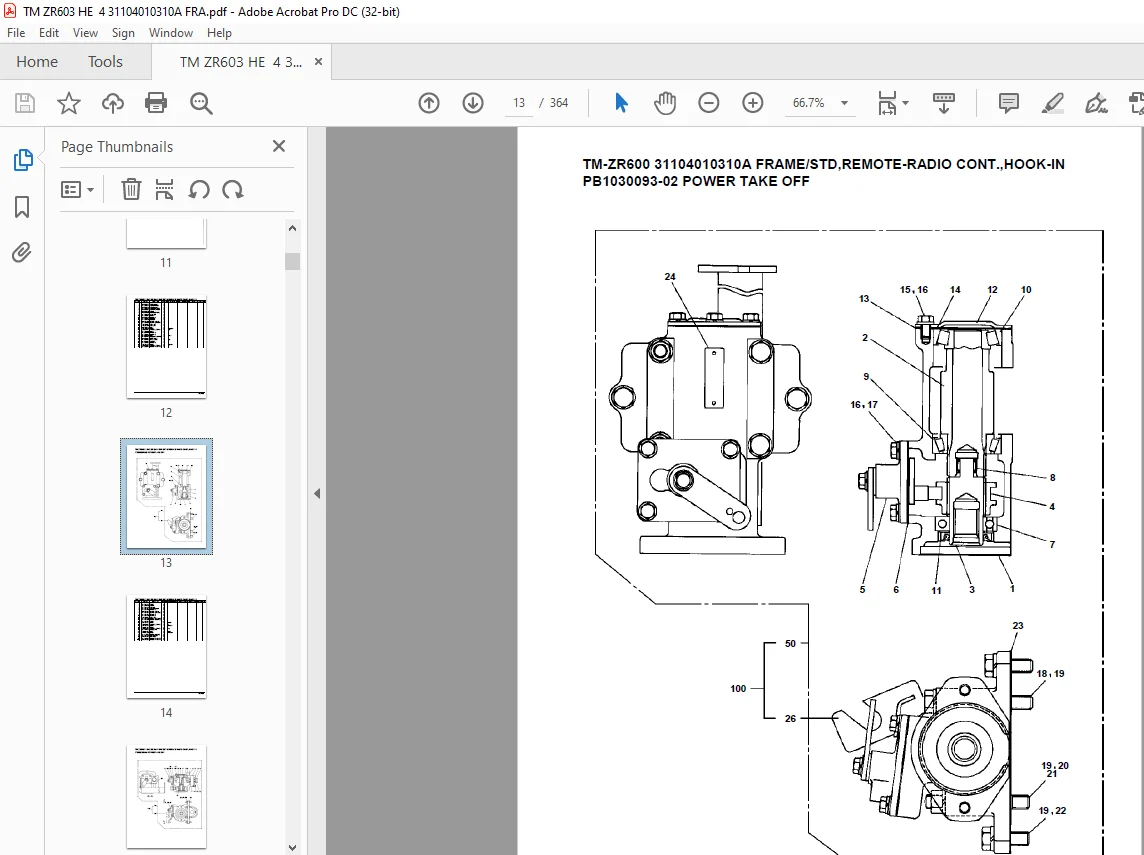Click part callout number 100 in diagram

(x=738, y=688)
